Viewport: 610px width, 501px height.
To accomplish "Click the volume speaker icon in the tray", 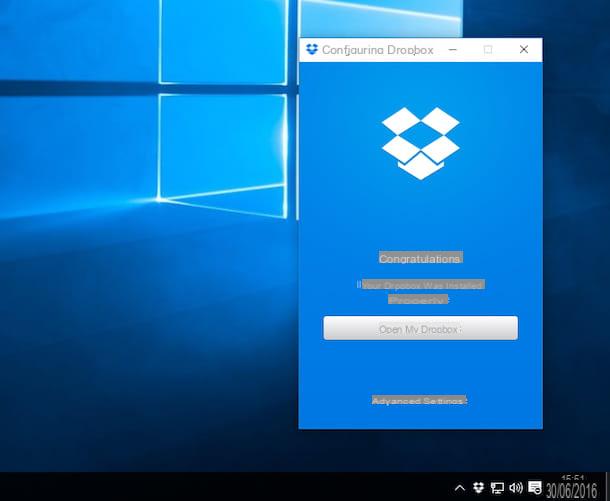I will [516, 487].
